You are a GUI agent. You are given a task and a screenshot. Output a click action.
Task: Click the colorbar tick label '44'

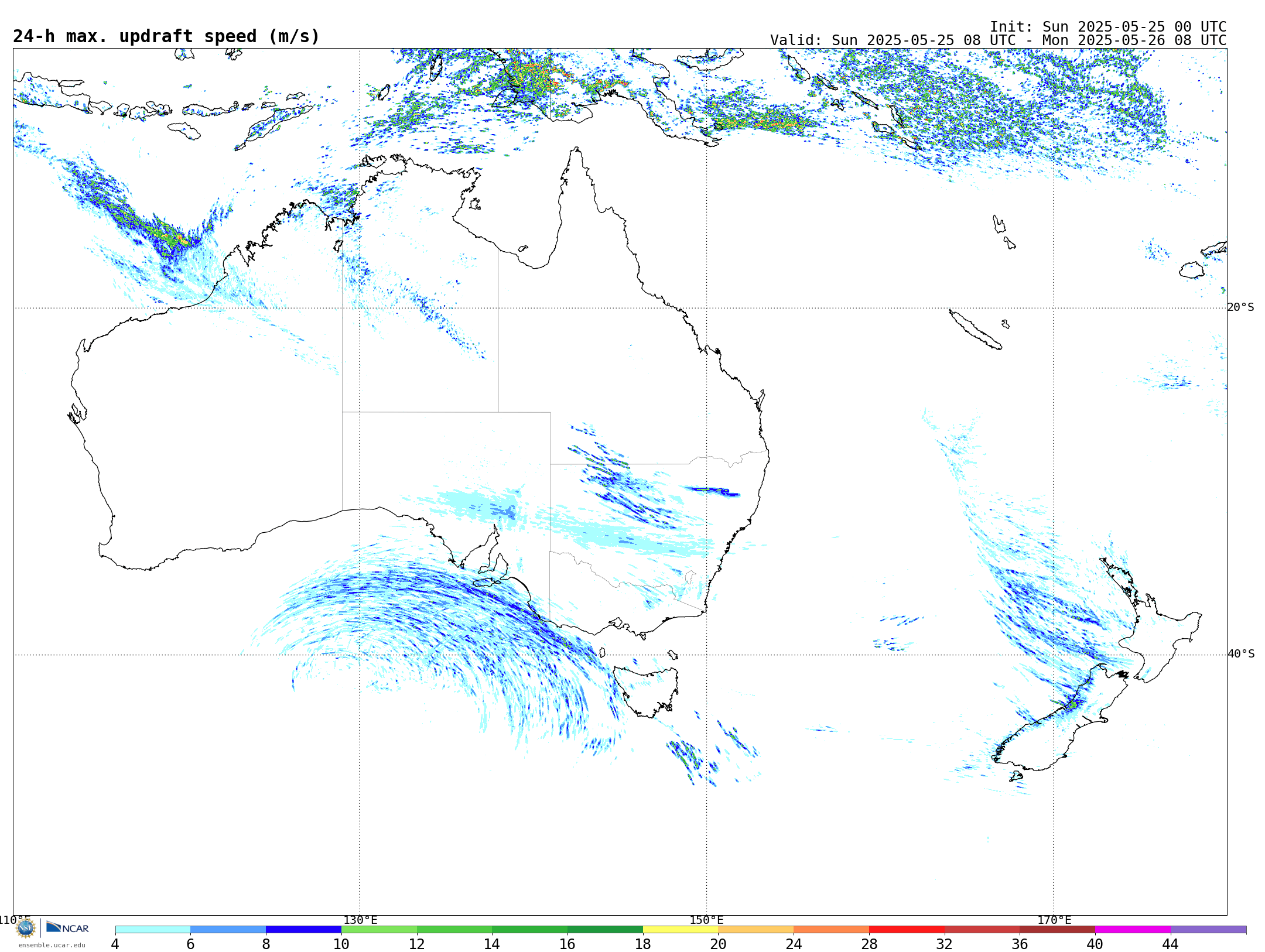pyautogui.click(x=1171, y=944)
